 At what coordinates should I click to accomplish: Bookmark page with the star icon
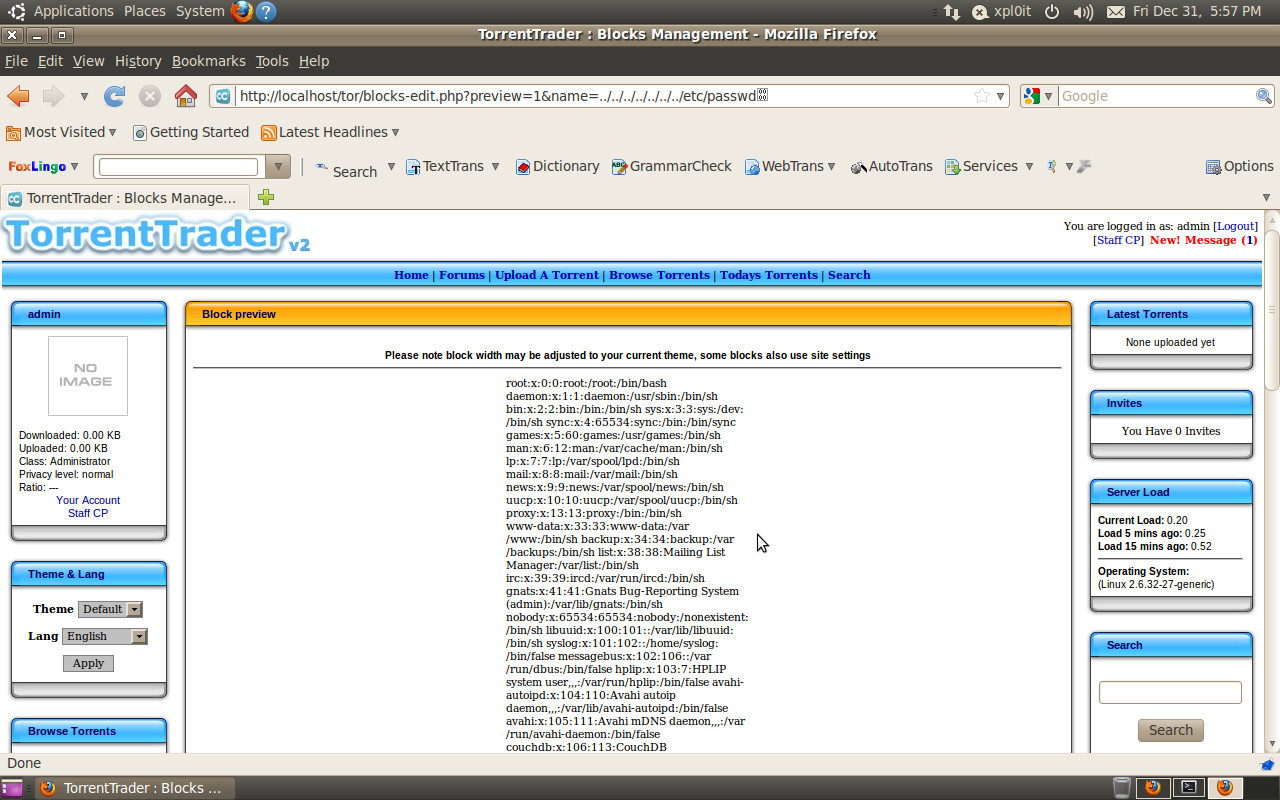pos(982,96)
